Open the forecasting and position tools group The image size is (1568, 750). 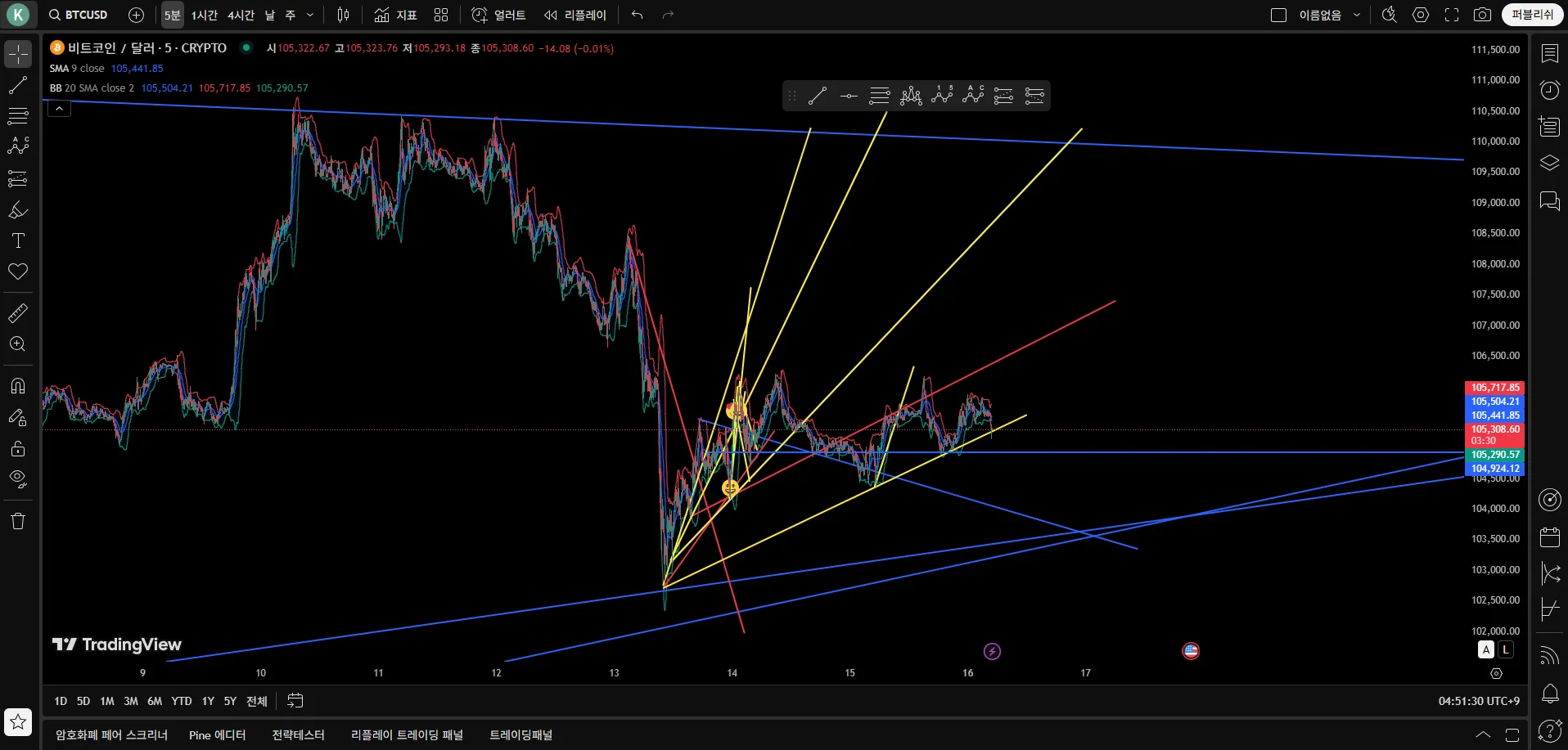pos(18,178)
